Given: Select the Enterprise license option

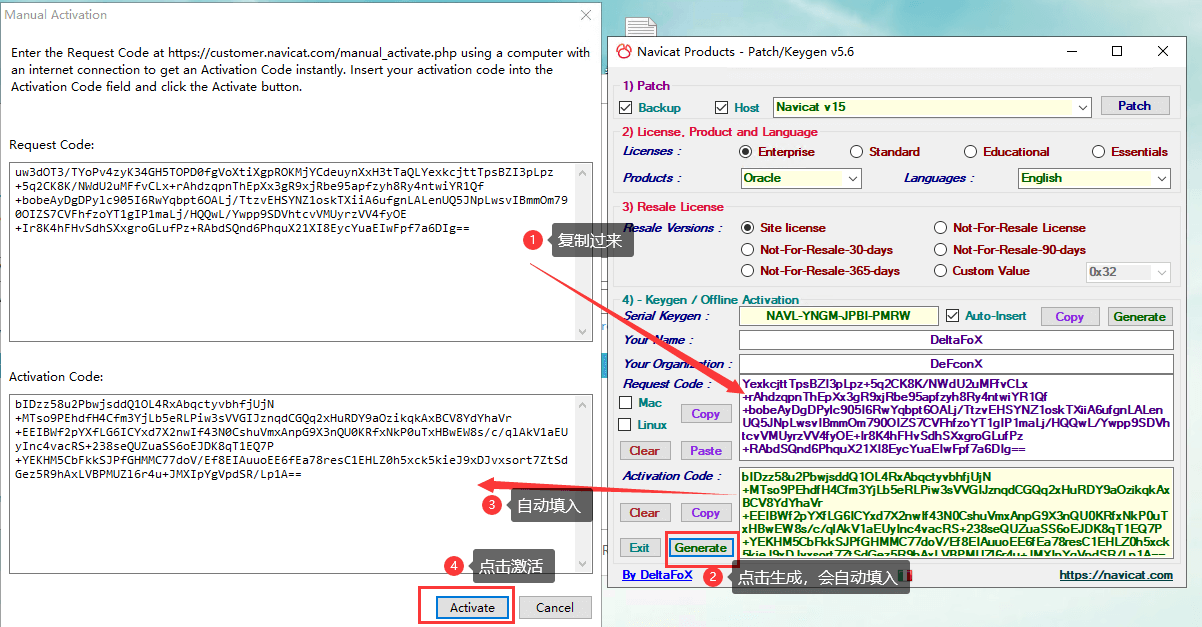Looking at the screenshot, I should tap(745, 152).
